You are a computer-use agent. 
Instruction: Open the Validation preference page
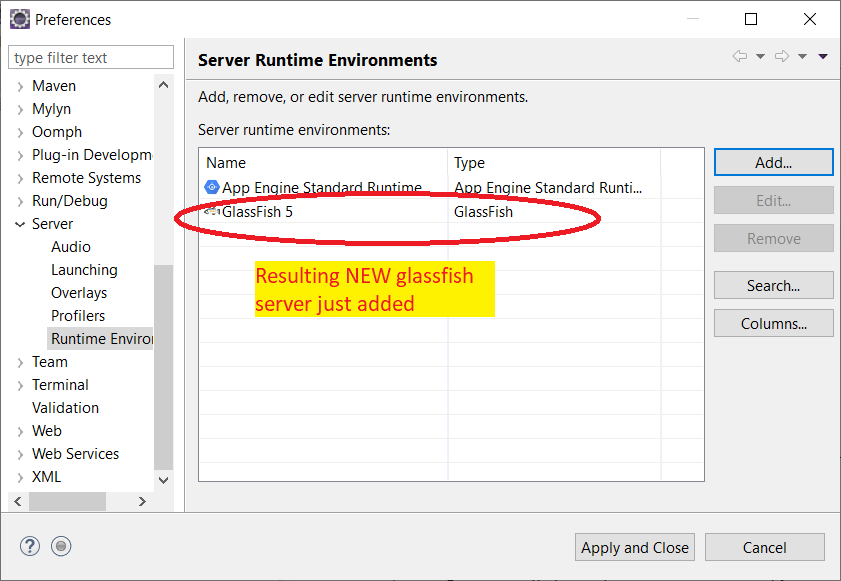(x=65, y=408)
